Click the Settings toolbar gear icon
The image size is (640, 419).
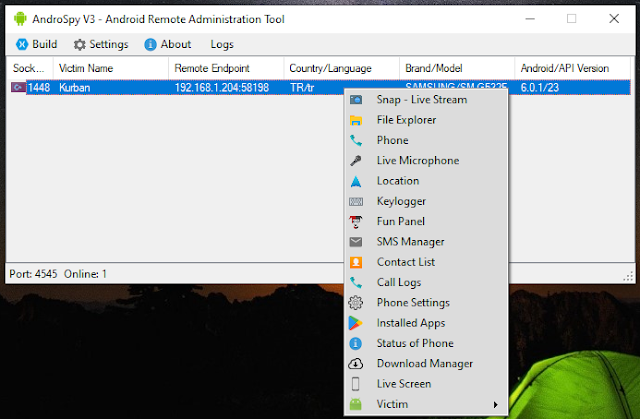(x=80, y=44)
